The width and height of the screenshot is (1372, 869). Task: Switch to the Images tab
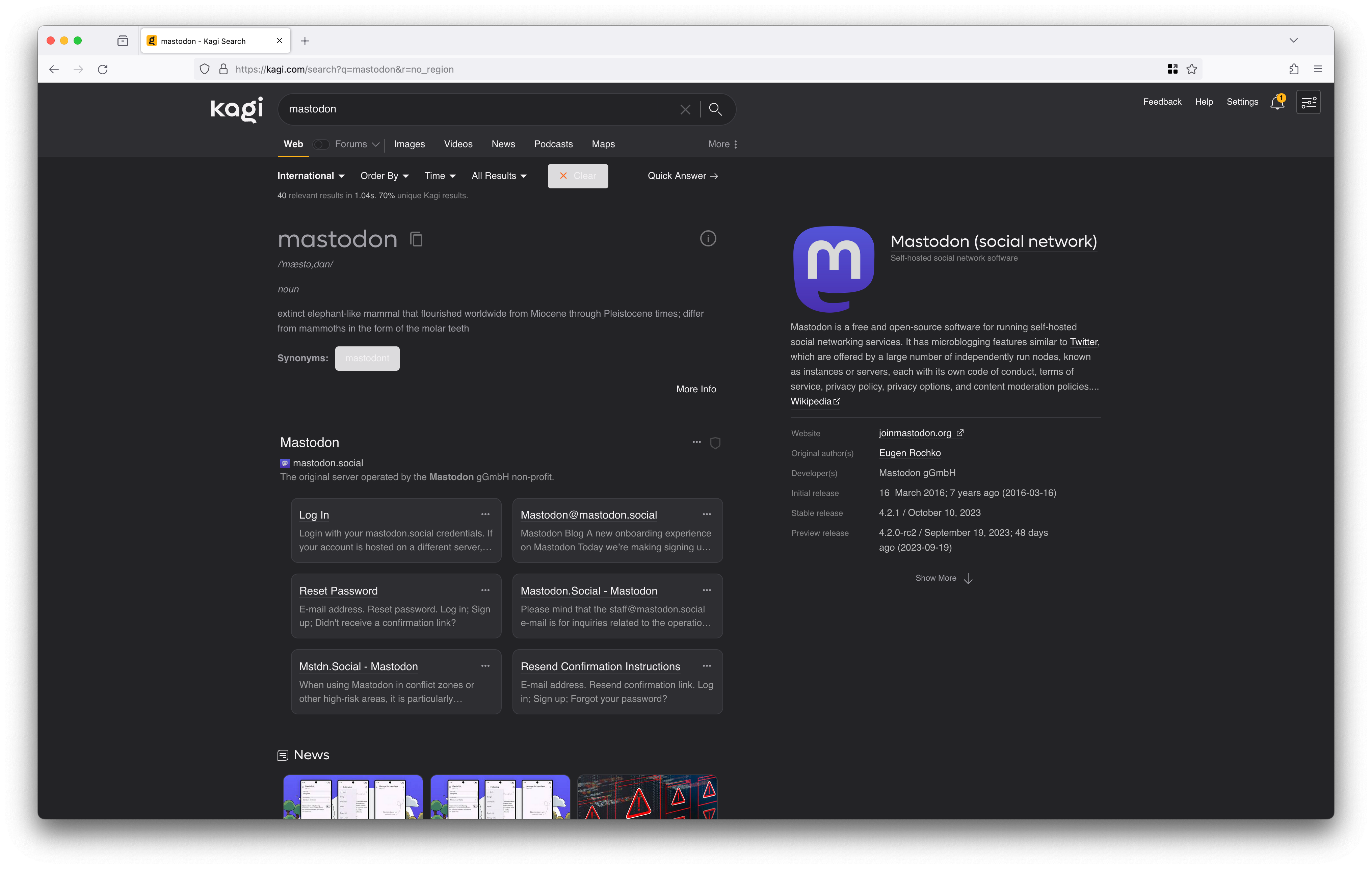[x=409, y=145]
